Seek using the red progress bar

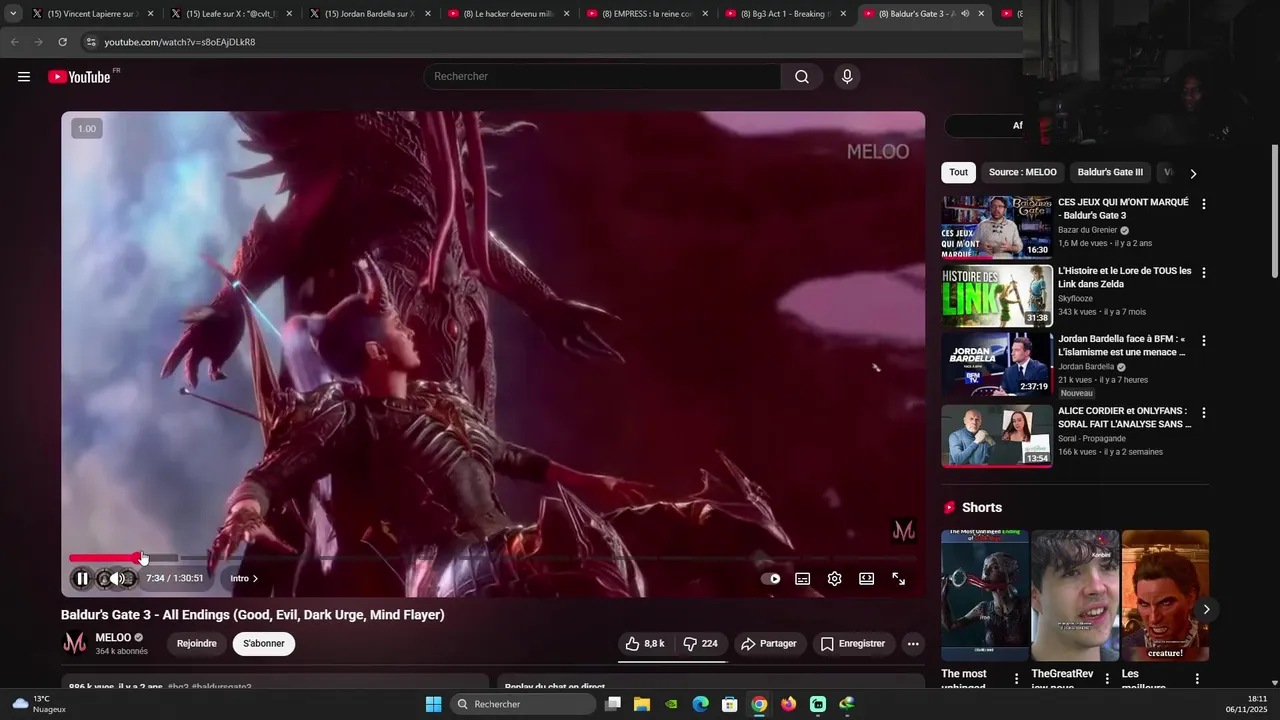point(104,558)
